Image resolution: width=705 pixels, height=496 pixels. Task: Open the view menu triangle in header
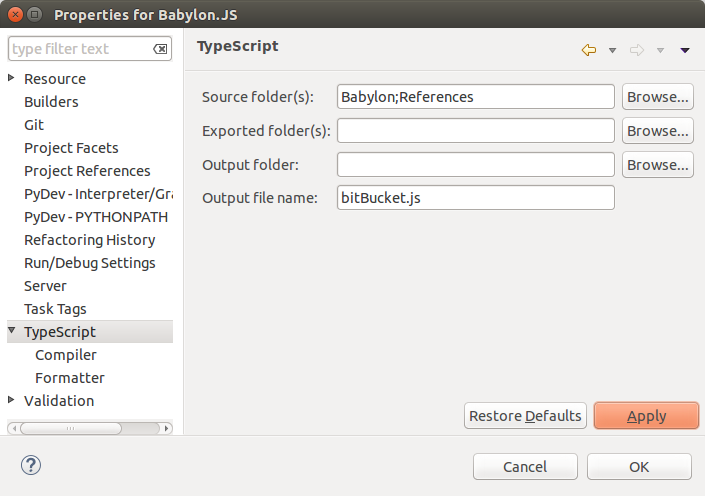(x=685, y=50)
